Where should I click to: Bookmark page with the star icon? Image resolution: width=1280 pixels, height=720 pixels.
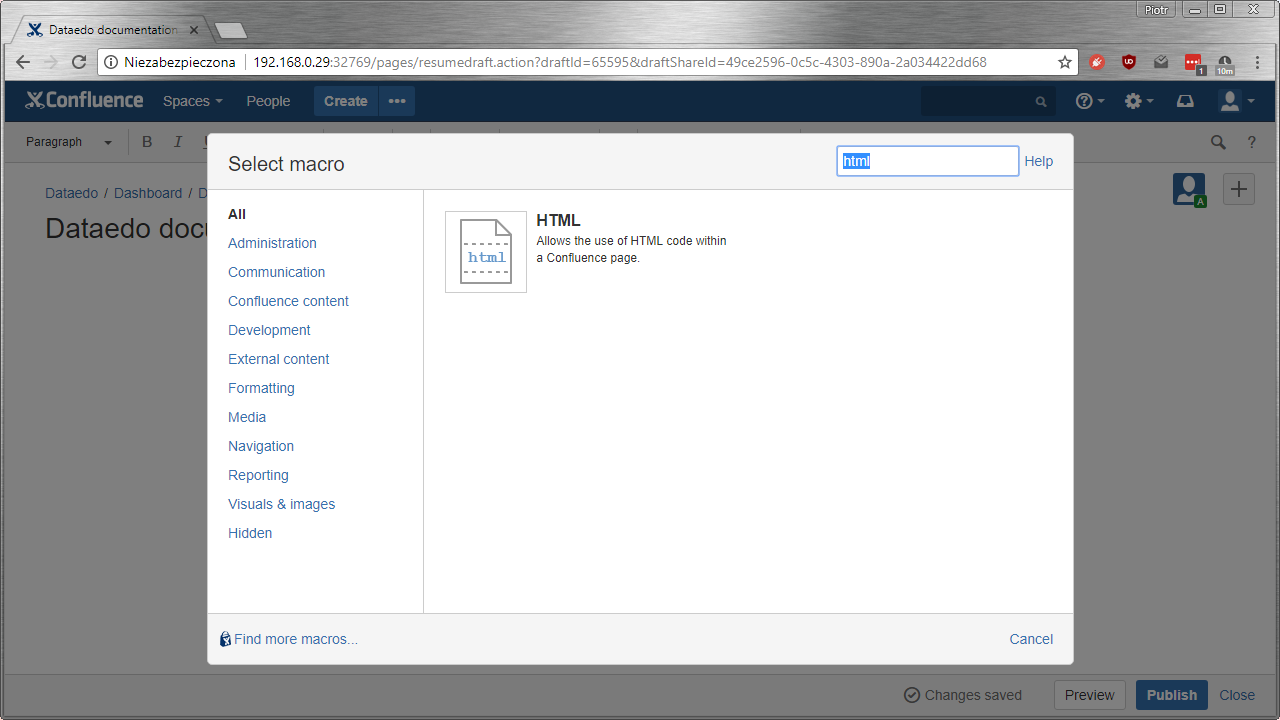point(1065,62)
